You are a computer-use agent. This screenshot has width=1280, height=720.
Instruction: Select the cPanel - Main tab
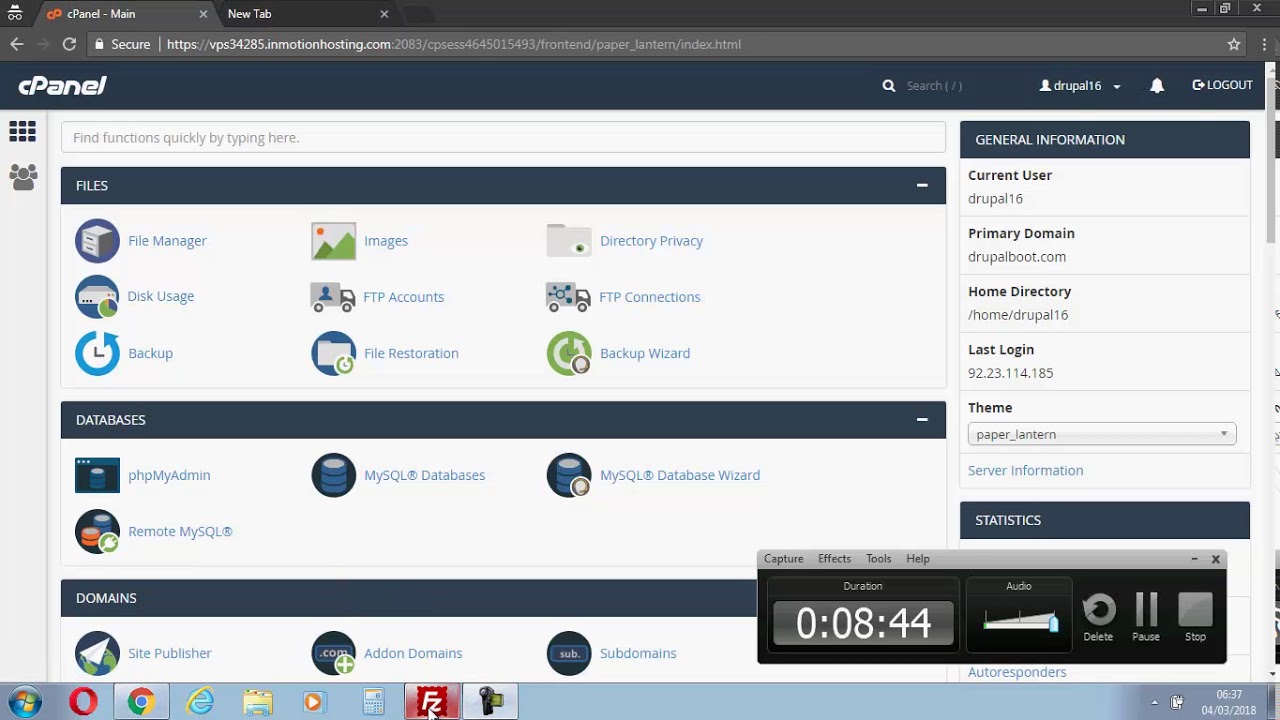pos(126,14)
